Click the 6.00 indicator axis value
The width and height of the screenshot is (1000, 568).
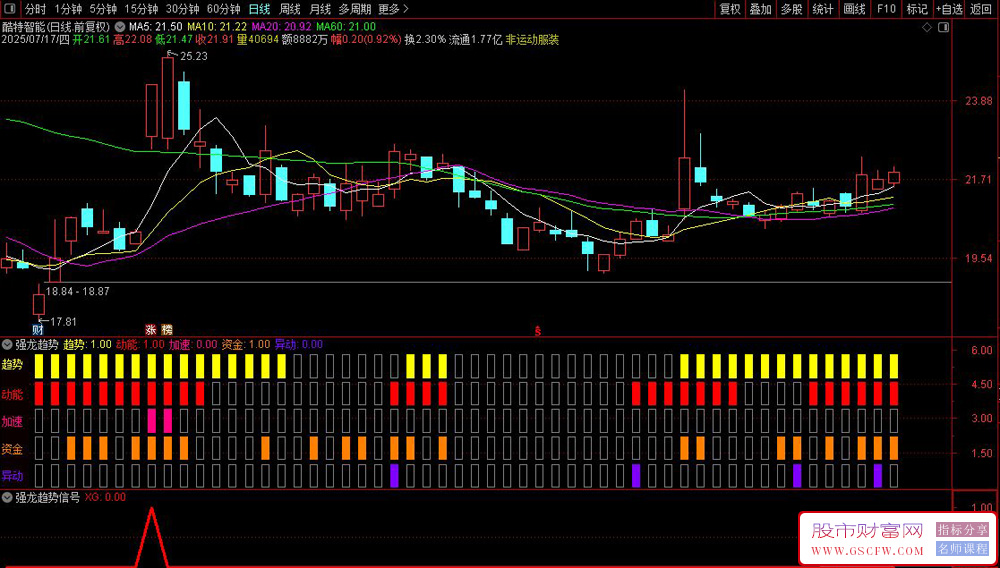[982, 351]
